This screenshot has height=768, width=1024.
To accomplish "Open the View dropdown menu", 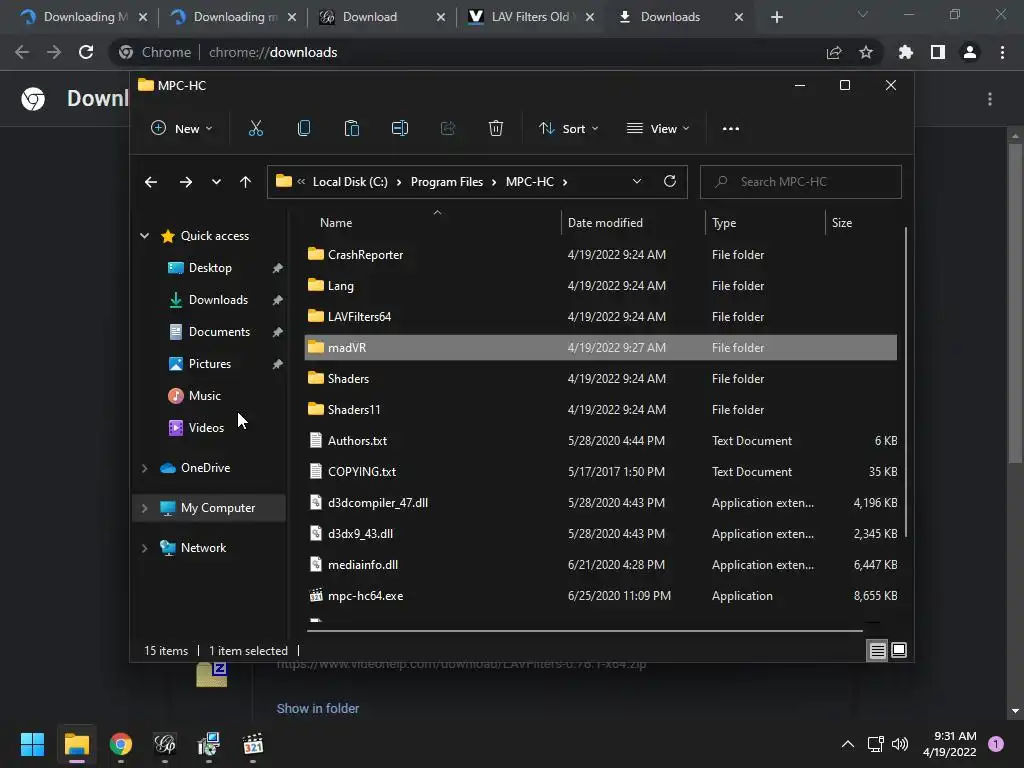I will [x=658, y=129].
